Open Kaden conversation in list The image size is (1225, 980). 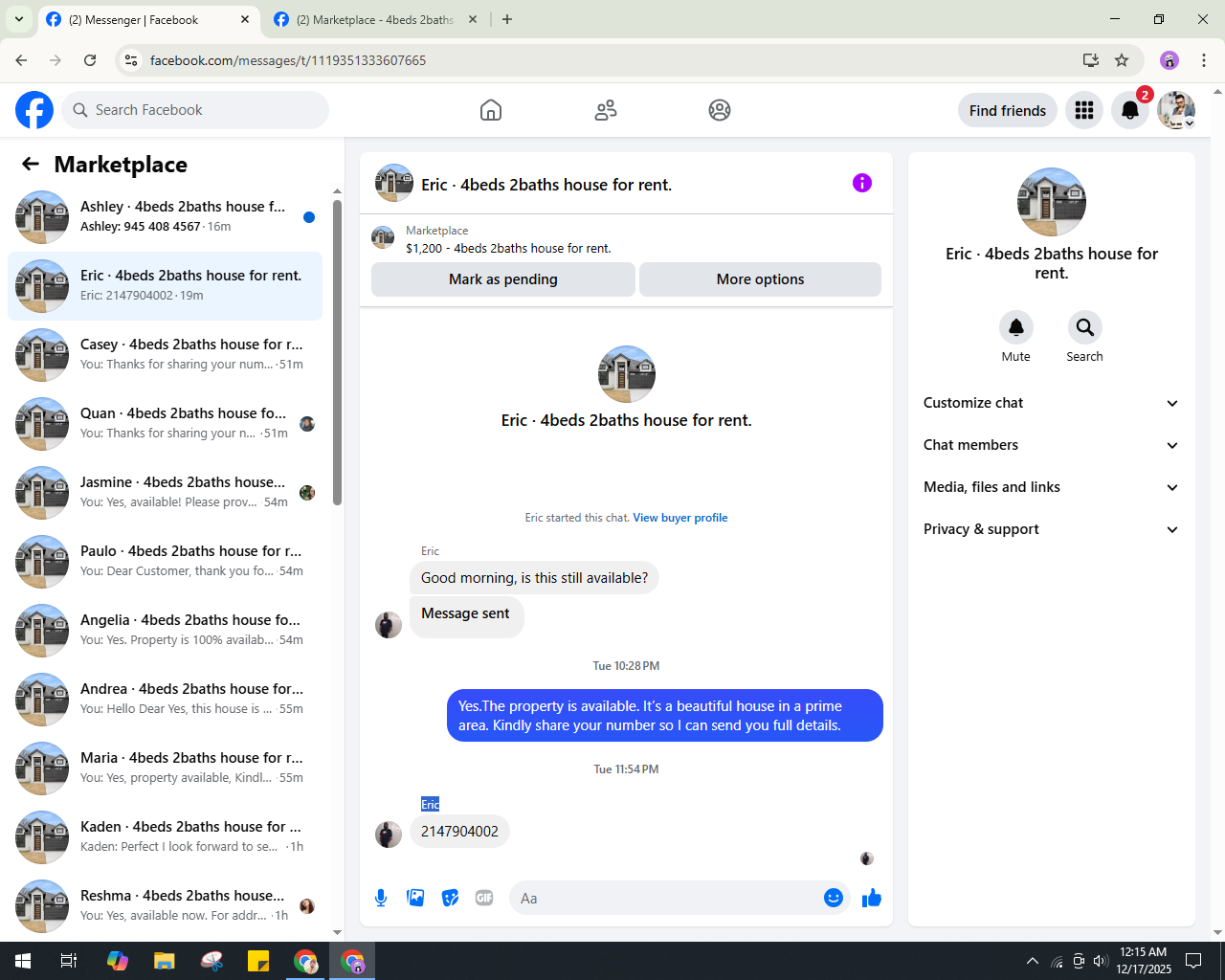(x=165, y=836)
